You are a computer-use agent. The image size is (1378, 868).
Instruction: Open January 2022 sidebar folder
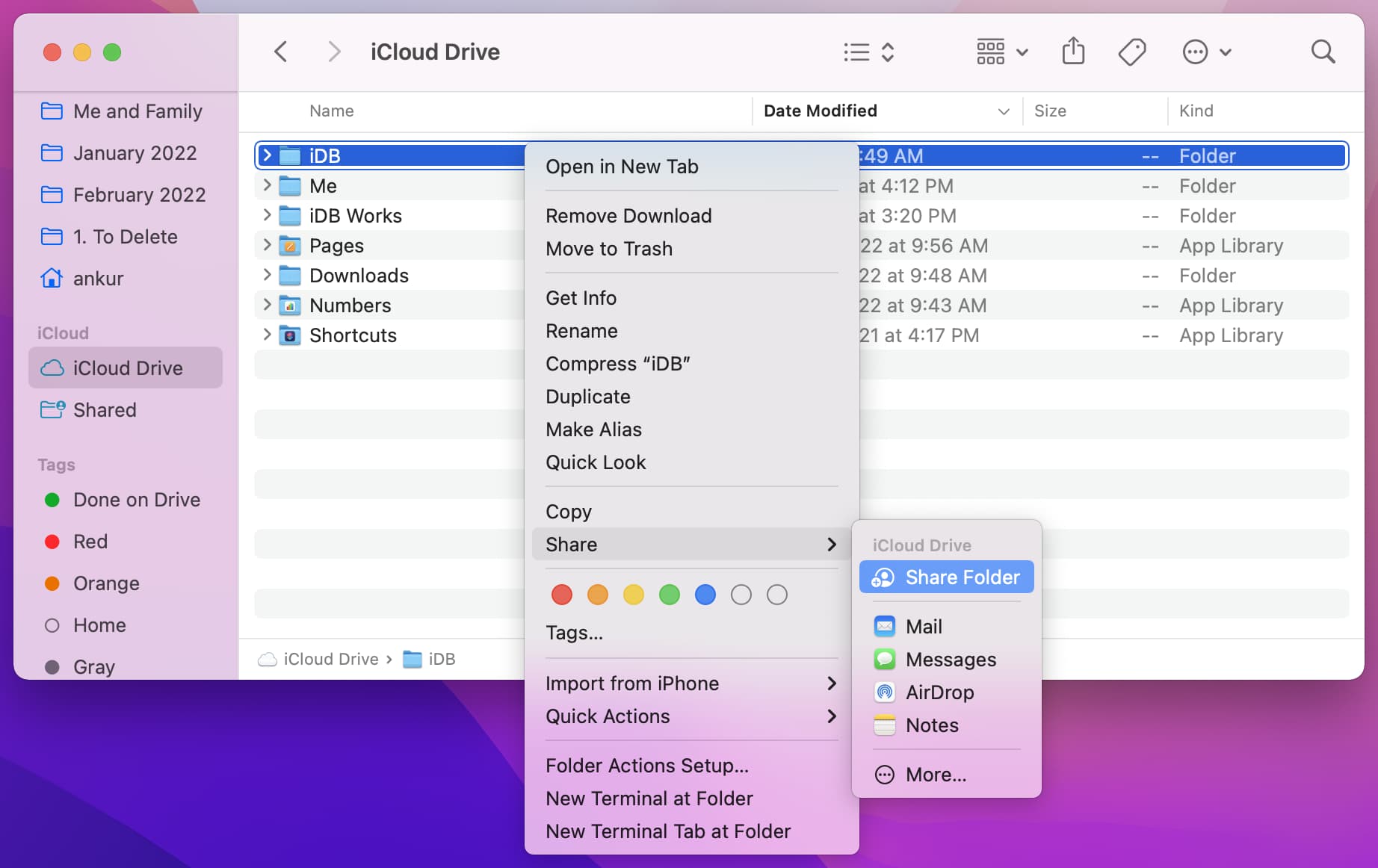tap(126, 153)
